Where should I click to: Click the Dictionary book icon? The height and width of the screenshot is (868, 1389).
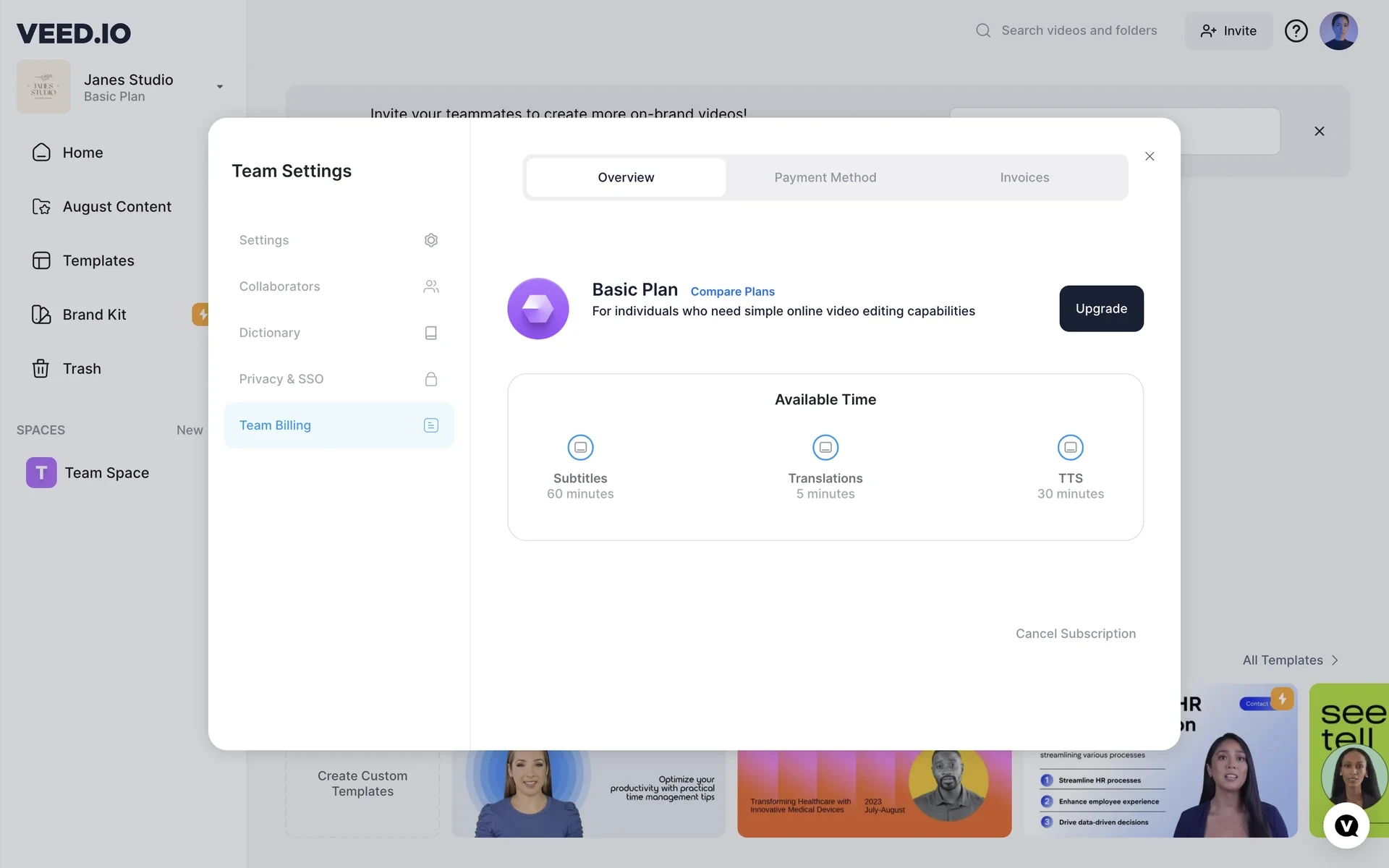coord(431,333)
